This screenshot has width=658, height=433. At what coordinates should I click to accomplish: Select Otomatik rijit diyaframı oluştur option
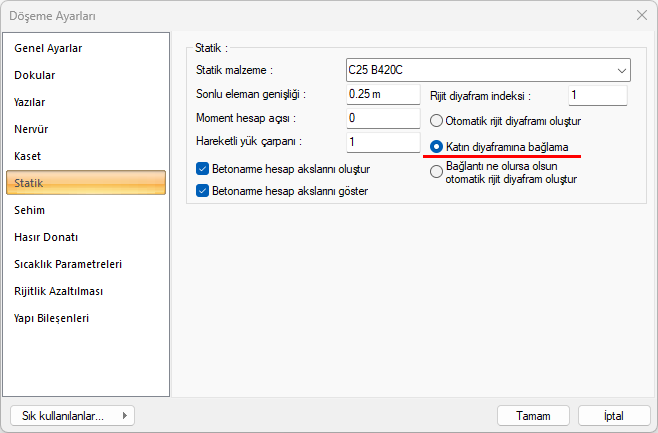pos(436,121)
